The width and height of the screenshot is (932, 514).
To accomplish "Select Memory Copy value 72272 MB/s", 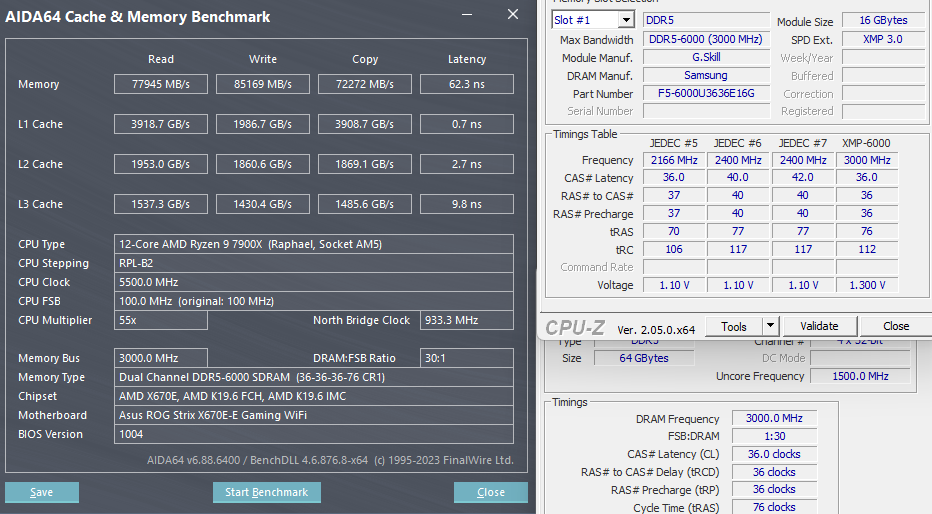I will coord(364,84).
